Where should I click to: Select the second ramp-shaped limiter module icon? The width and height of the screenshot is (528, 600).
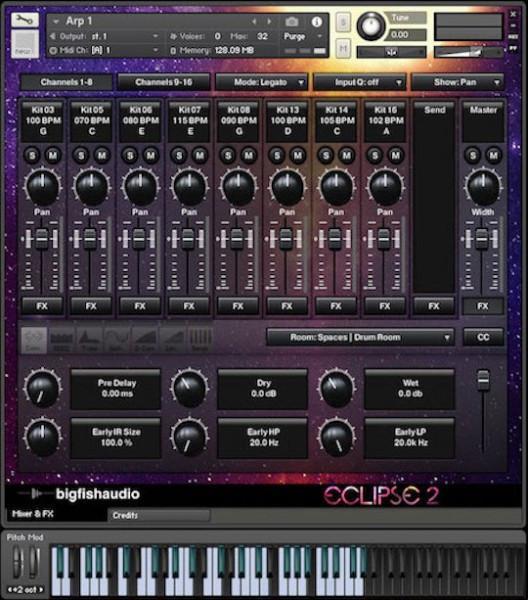click(x=173, y=340)
